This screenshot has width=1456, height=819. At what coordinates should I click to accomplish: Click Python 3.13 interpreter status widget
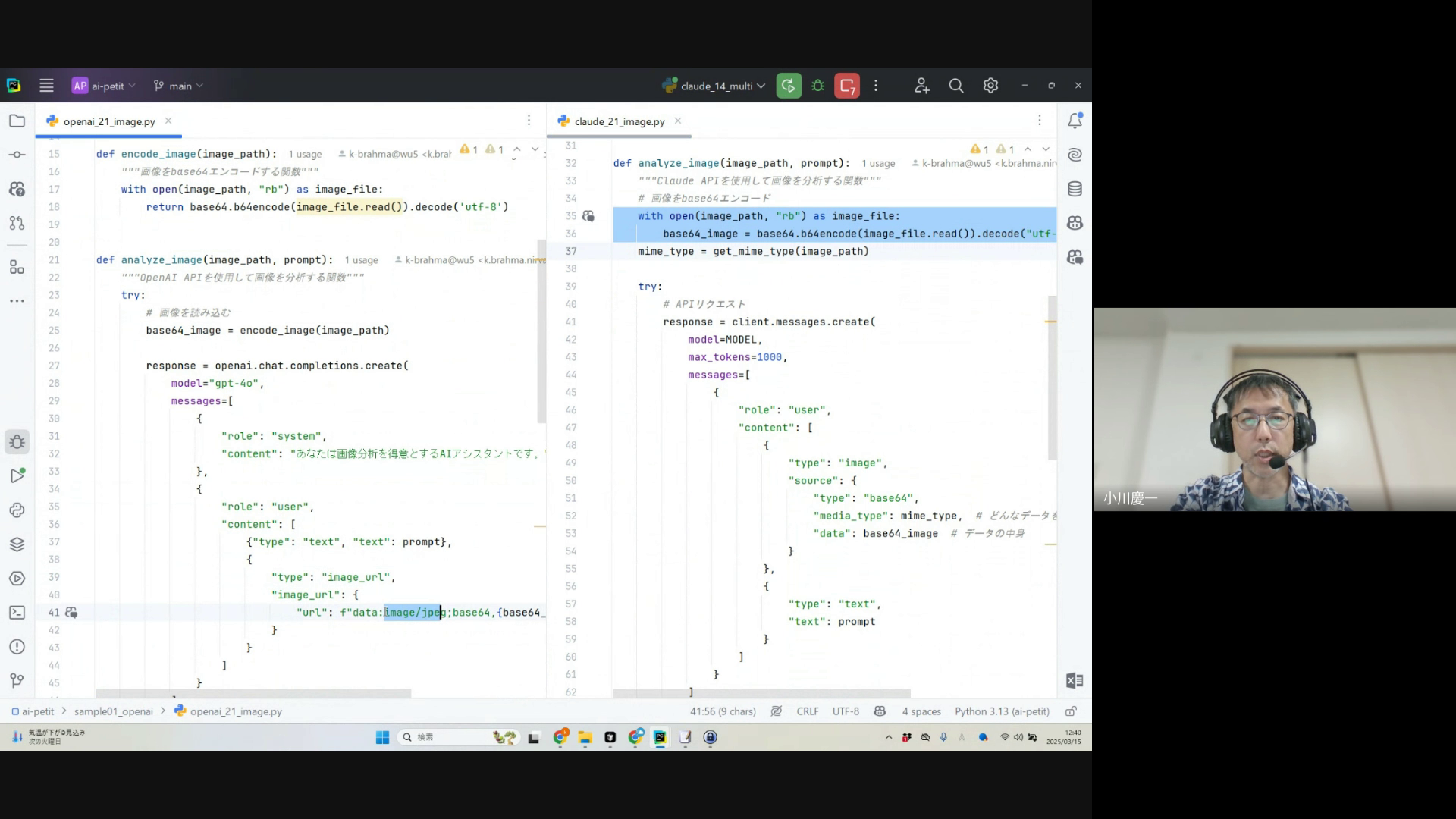(x=1001, y=711)
